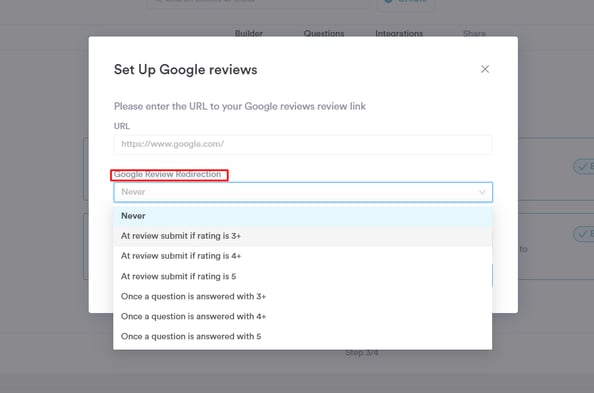Select Once a question is answered with 5
Viewport: 594px width, 393px height.
click(303, 337)
